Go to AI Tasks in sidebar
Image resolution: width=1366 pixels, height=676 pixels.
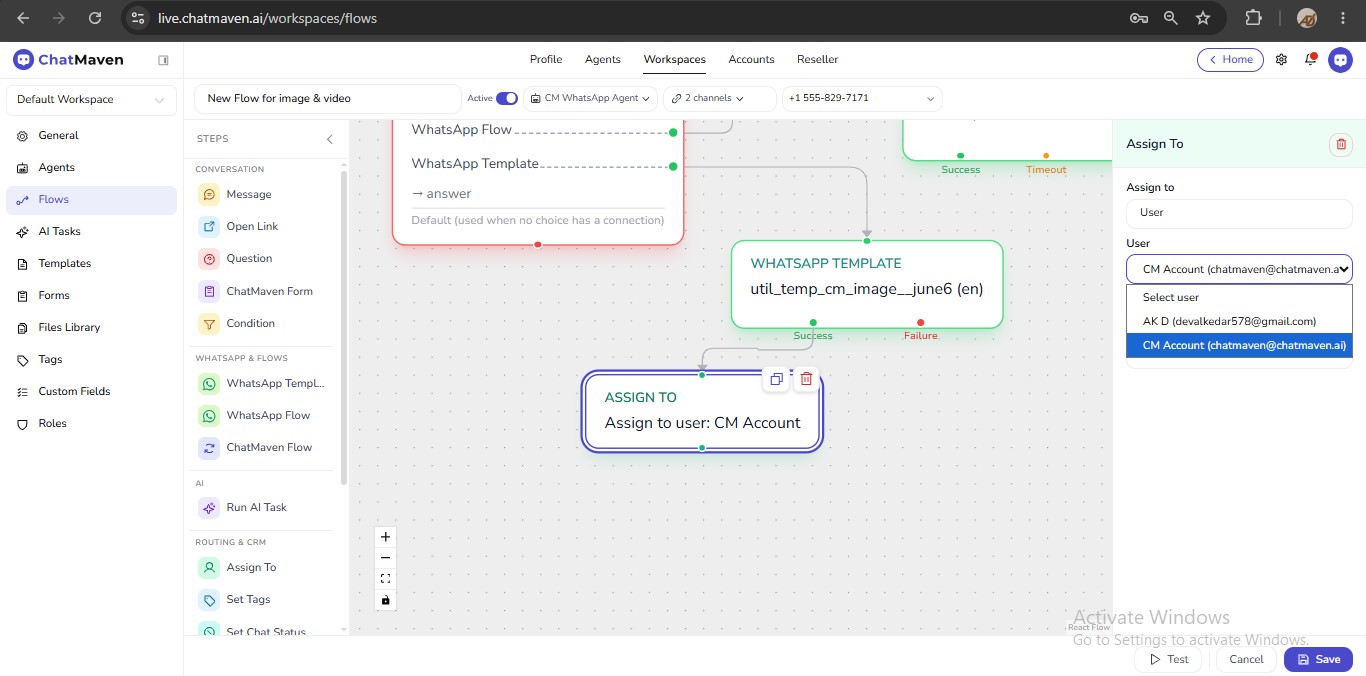tap(91, 232)
